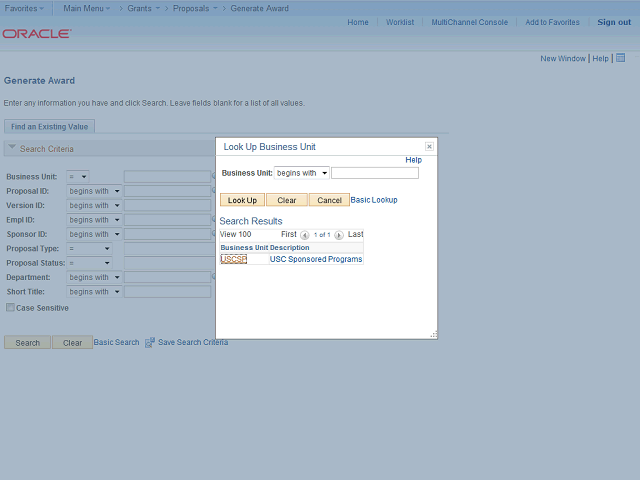
Task: Open MultiChannel Console link
Action: coord(470,22)
